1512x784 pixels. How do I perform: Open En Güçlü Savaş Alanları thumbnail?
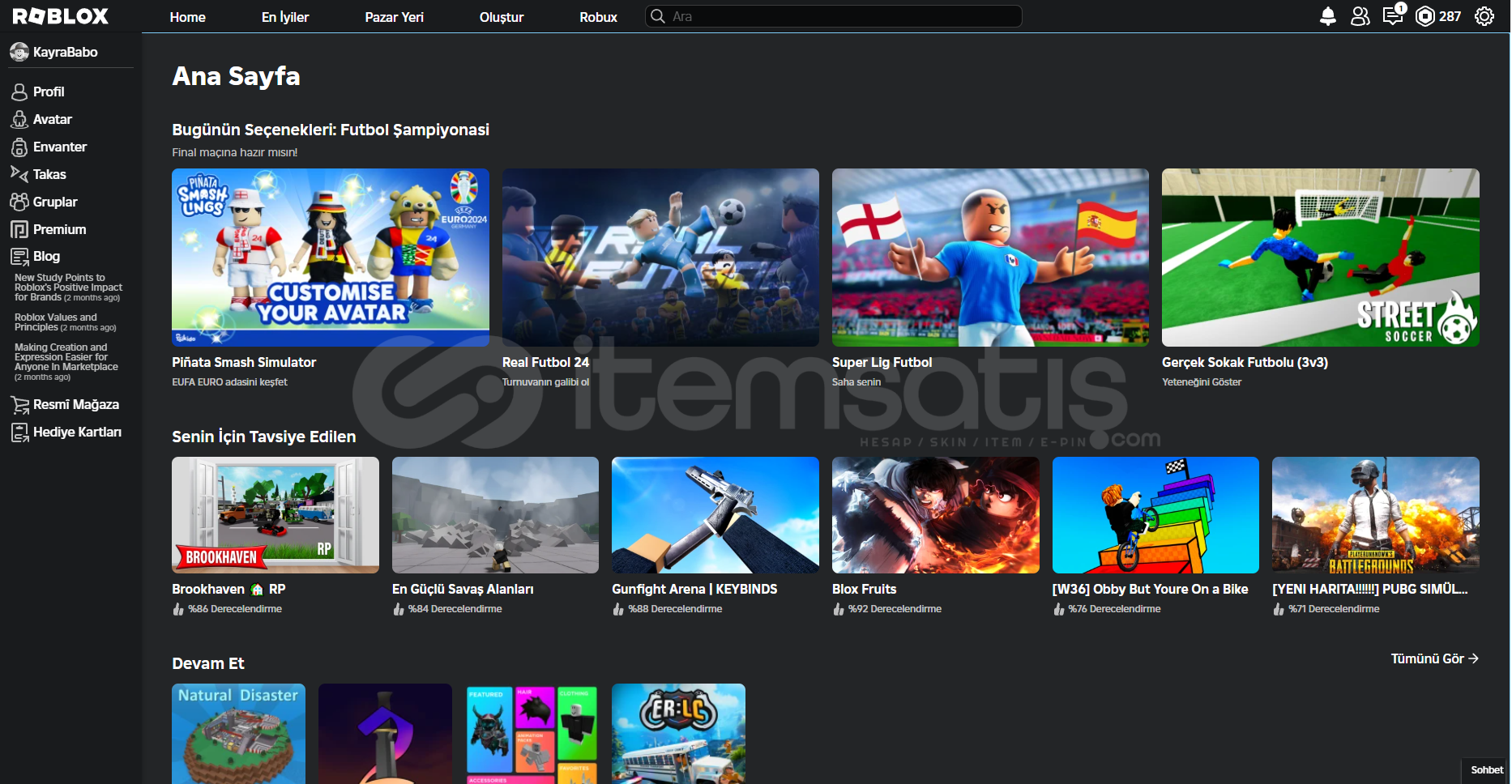495,515
